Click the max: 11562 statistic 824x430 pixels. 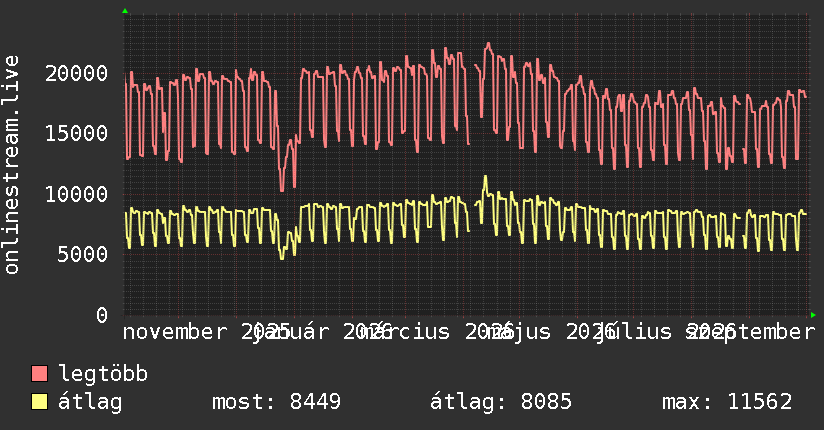click(x=727, y=402)
